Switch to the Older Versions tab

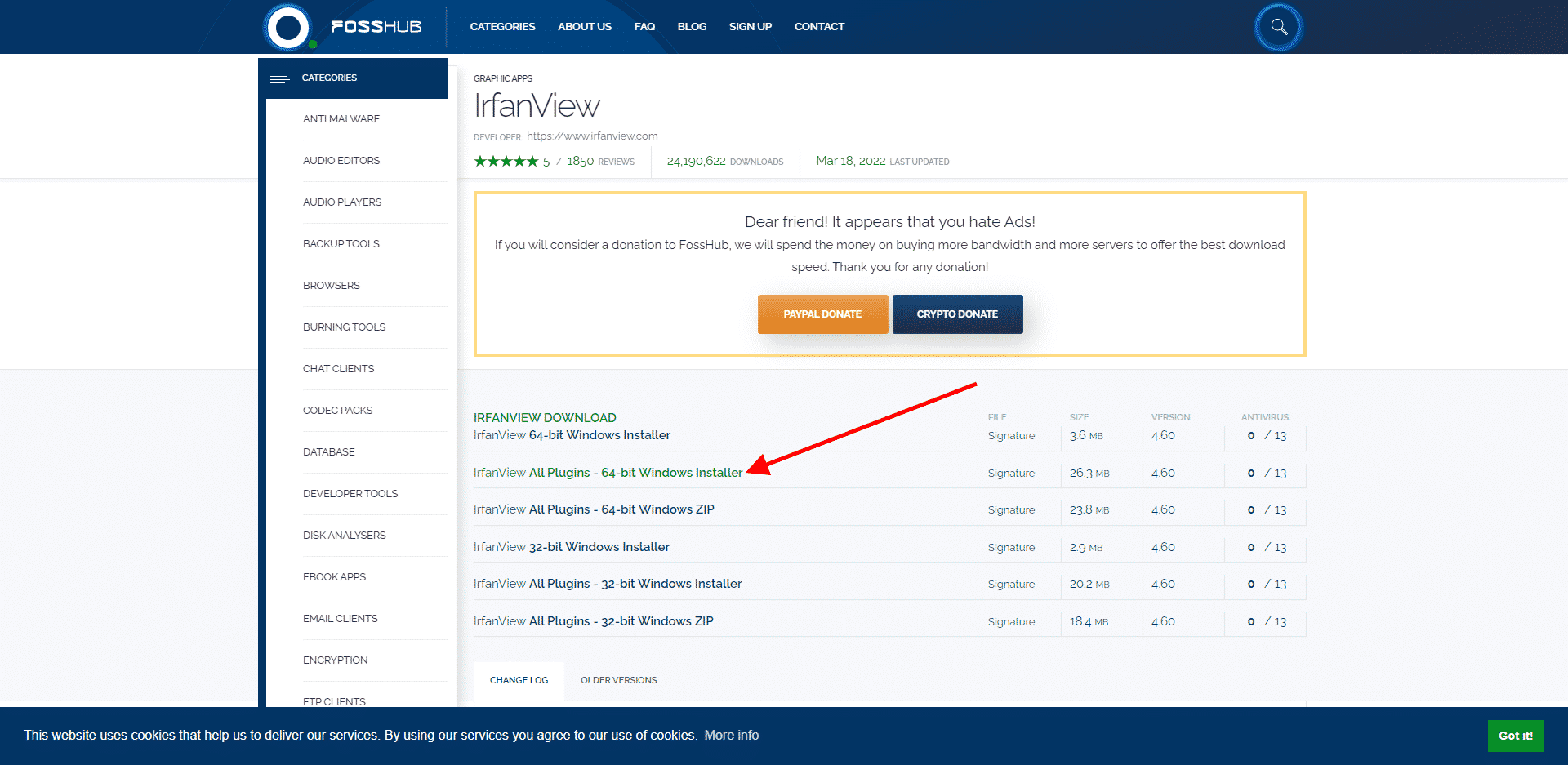tap(618, 680)
